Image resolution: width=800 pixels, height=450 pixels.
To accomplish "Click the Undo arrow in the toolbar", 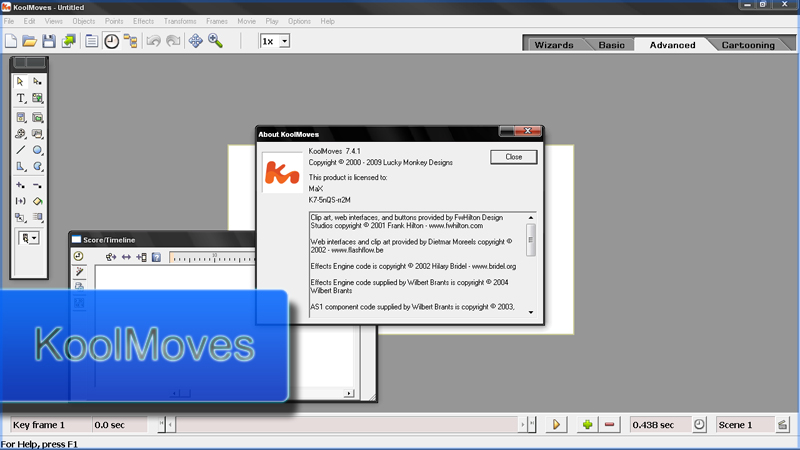I will point(154,41).
